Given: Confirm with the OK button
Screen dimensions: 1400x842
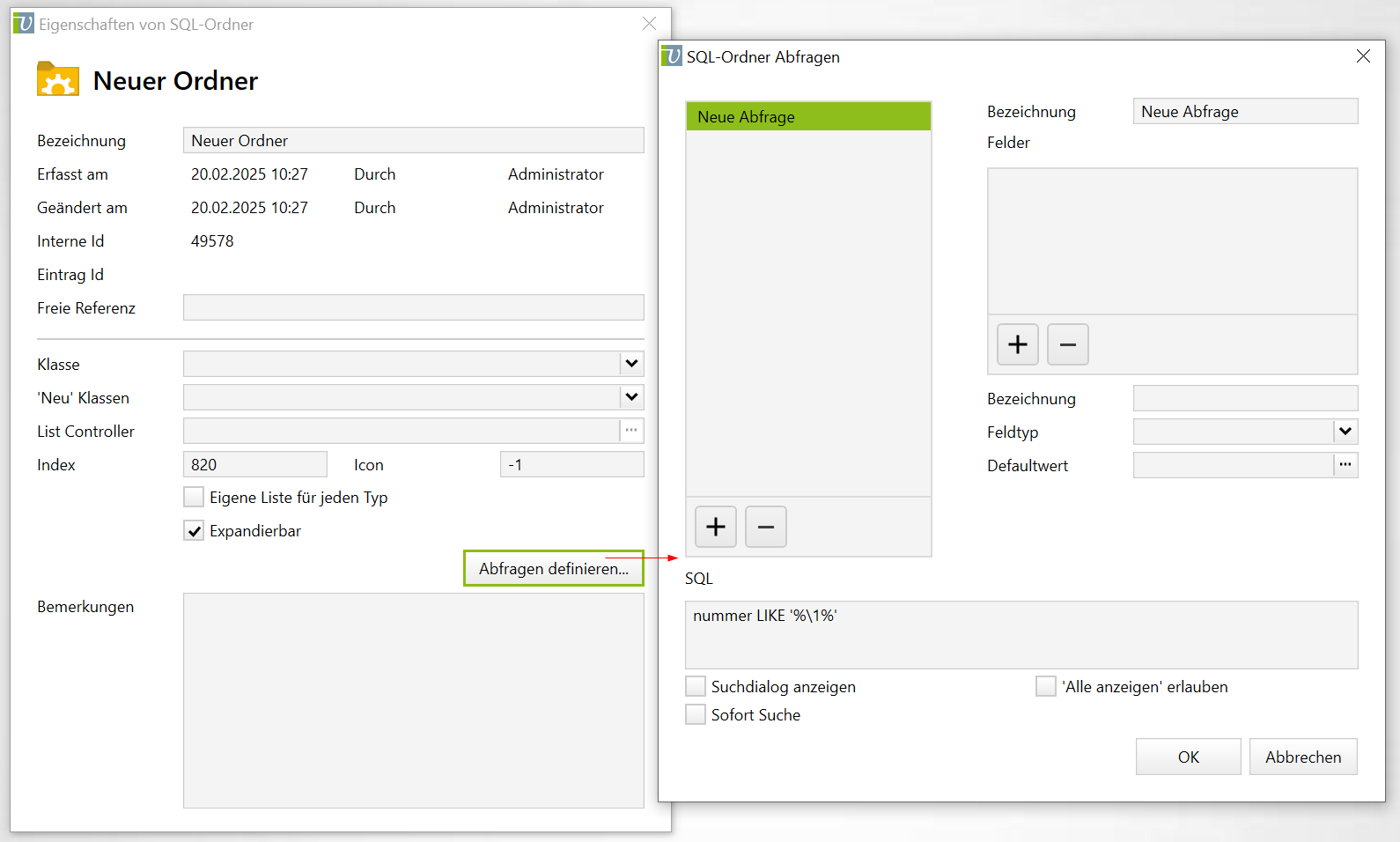Looking at the screenshot, I should coord(1188,757).
